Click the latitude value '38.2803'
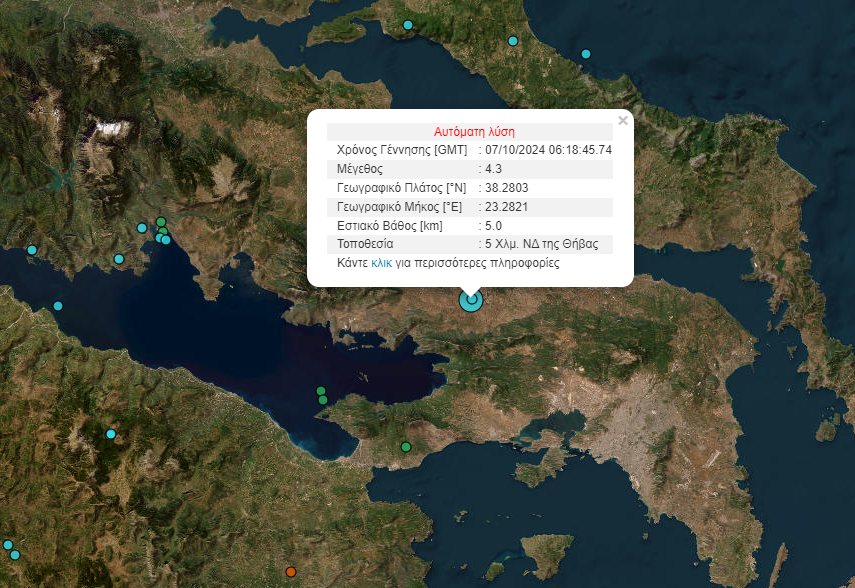 507,188
